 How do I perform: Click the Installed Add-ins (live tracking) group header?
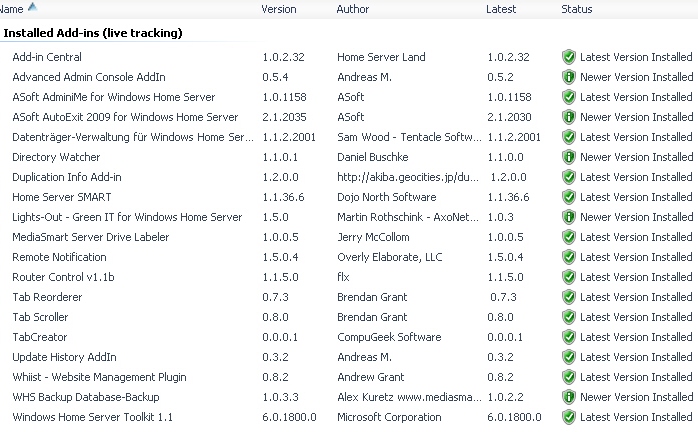(x=93, y=33)
